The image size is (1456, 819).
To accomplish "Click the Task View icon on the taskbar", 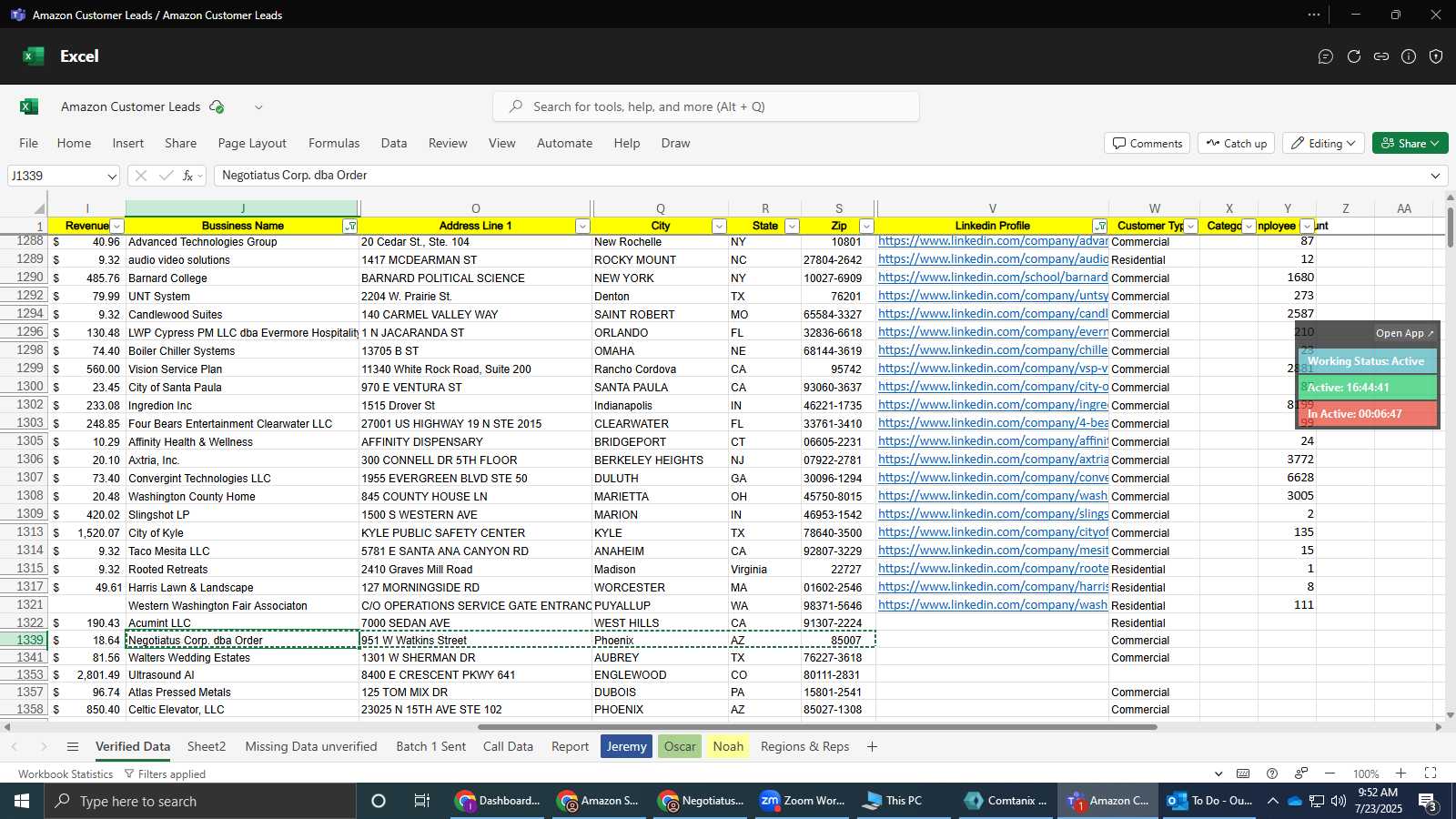I will tap(422, 801).
